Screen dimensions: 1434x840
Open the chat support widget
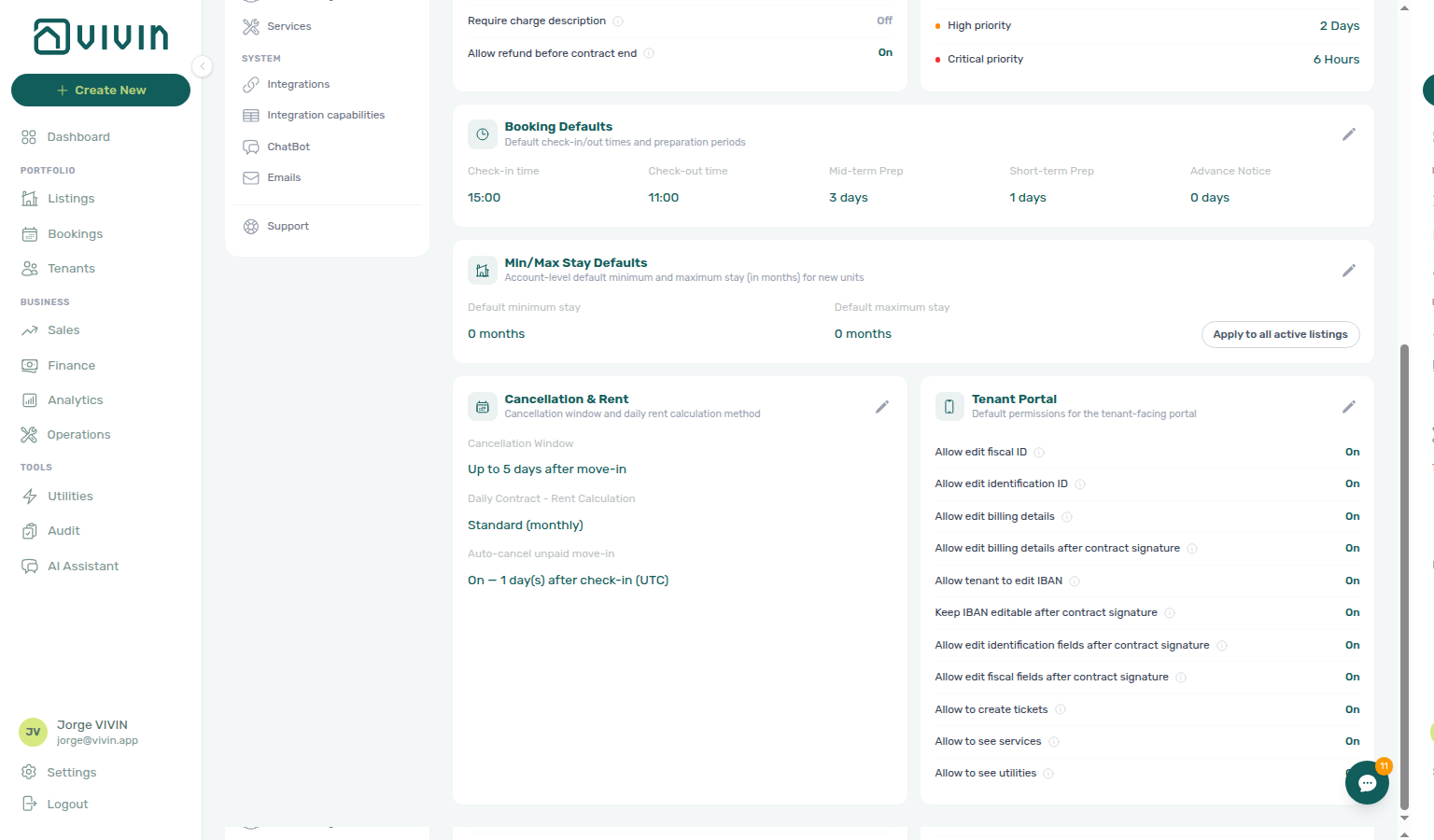1367,782
